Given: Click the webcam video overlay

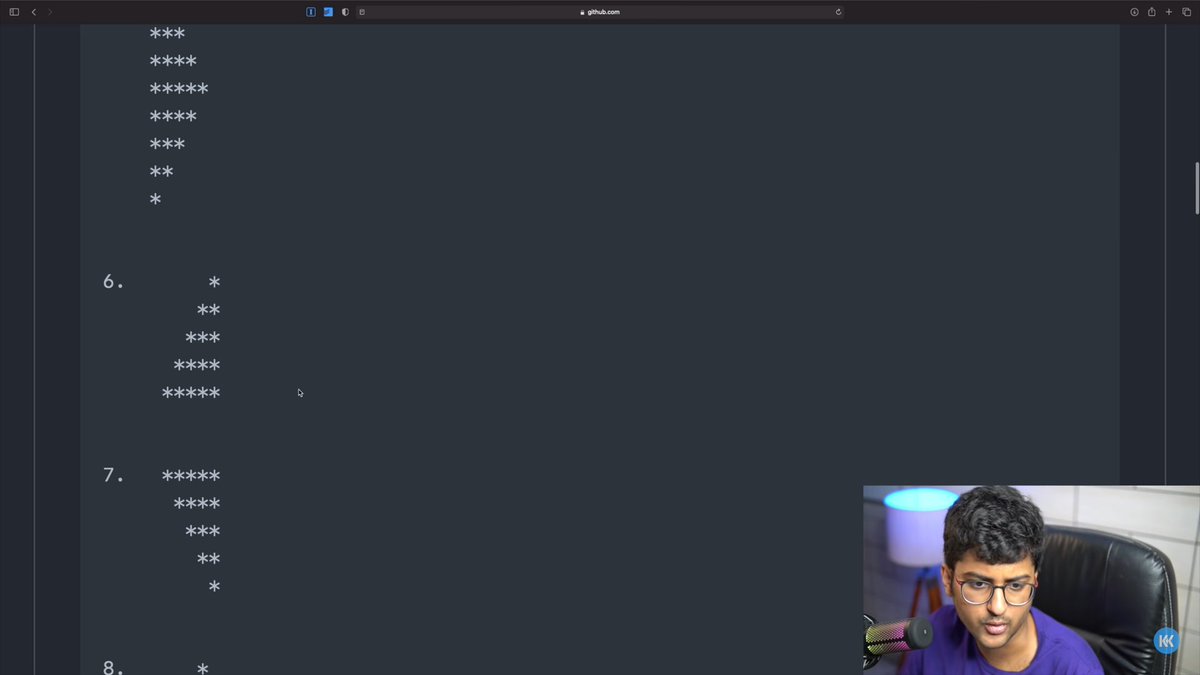Looking at the screenshot, I should 1031,580.
